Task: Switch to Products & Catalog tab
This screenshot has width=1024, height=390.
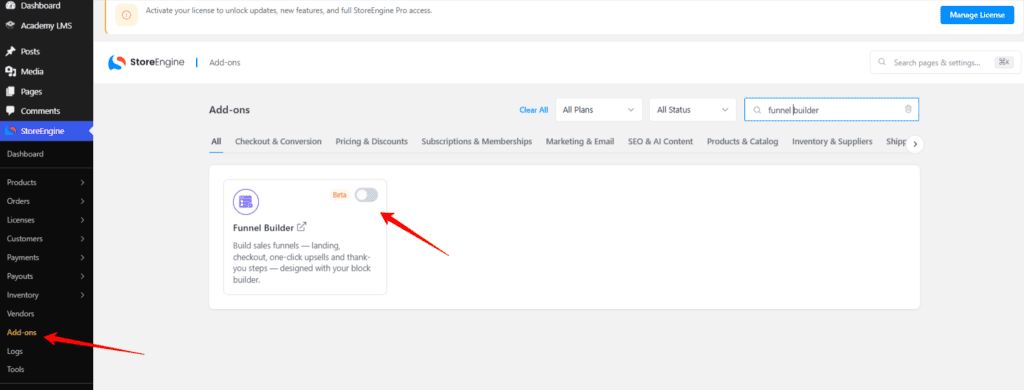Action: tap(743, 141)
